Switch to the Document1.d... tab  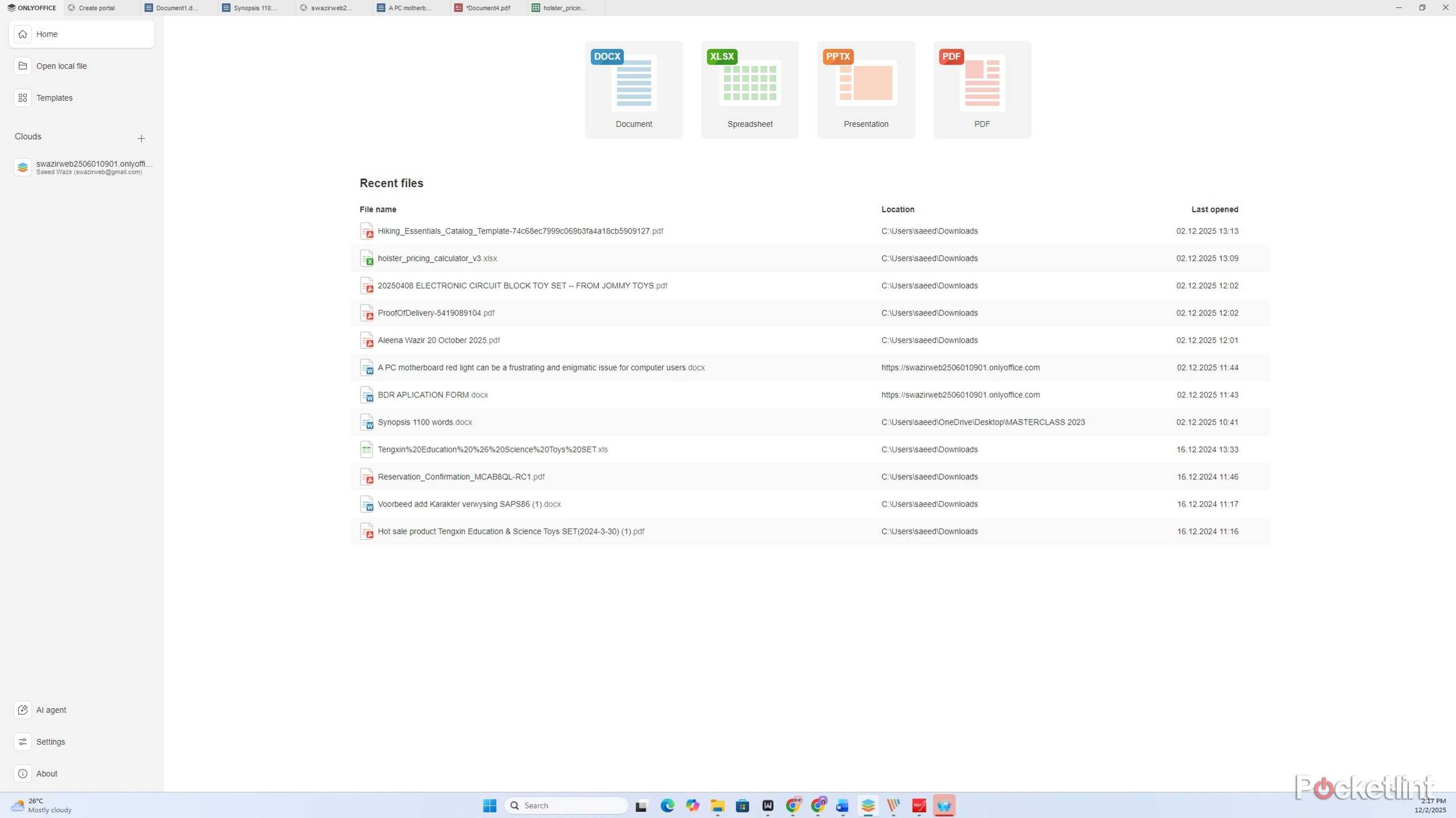(x=178, y=8)
